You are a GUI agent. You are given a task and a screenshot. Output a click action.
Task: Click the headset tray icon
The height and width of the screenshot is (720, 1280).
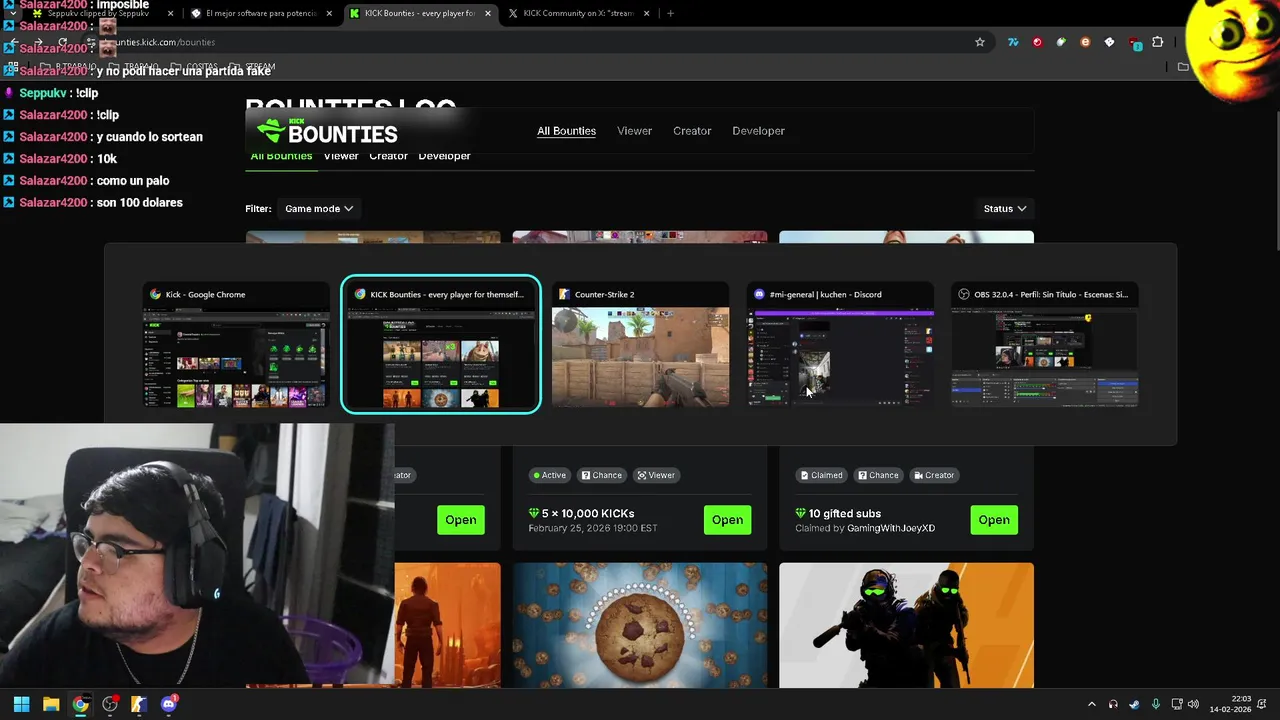pyautogui.click(x=1113, y=705)
